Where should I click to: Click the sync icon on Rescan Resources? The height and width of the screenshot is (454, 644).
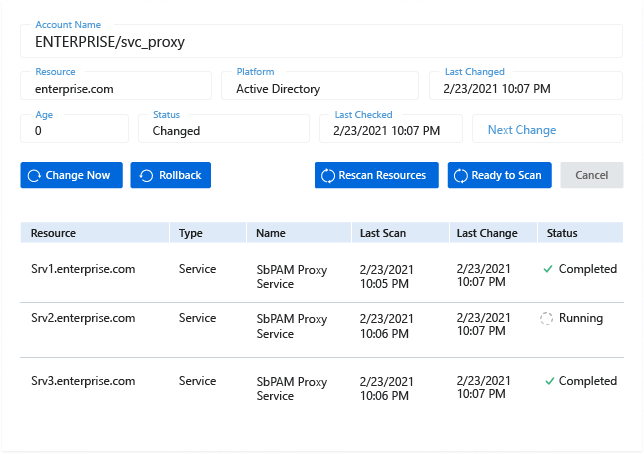pos(328,176)
